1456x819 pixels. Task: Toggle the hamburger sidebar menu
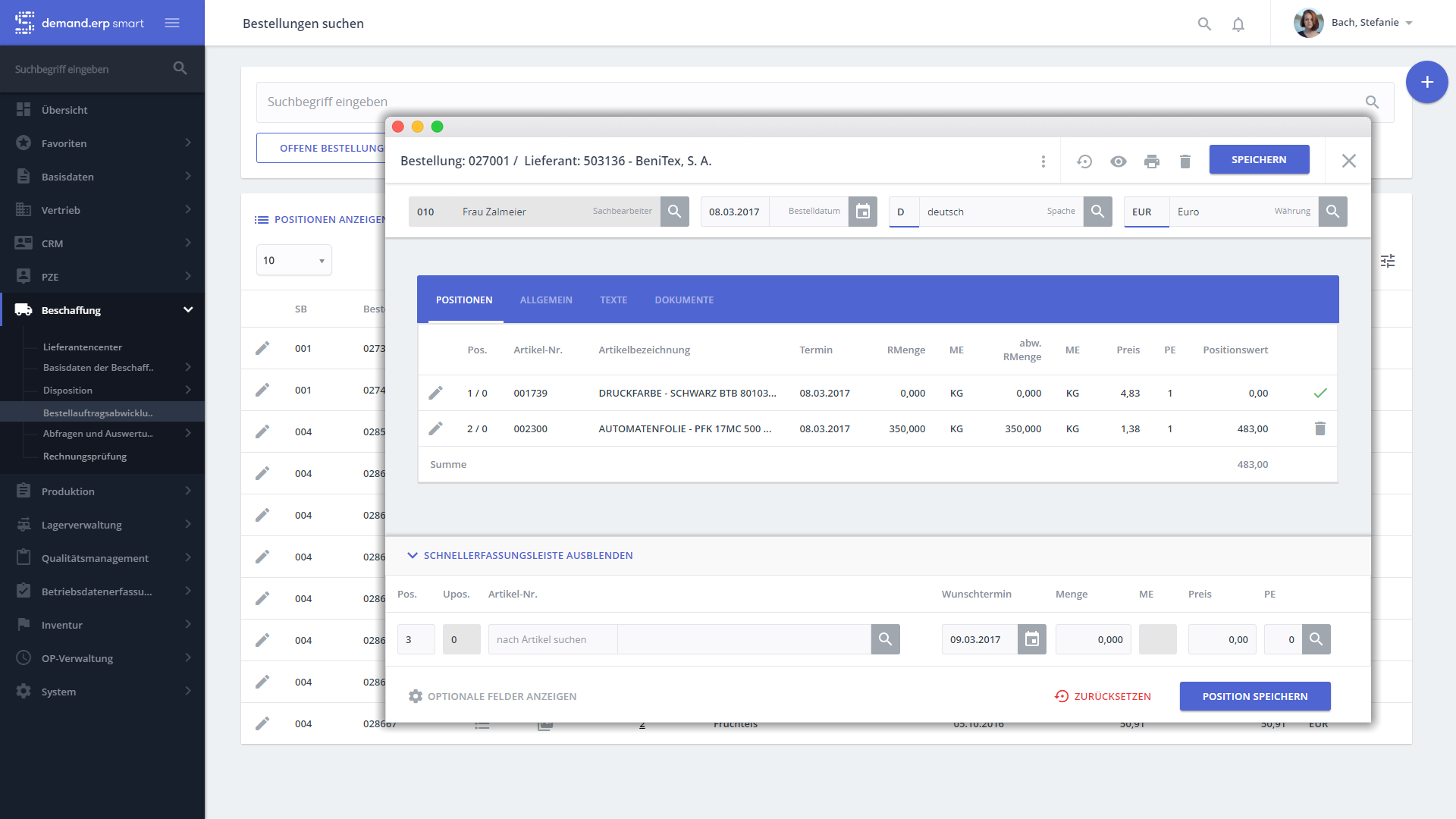tap(172, 23)
